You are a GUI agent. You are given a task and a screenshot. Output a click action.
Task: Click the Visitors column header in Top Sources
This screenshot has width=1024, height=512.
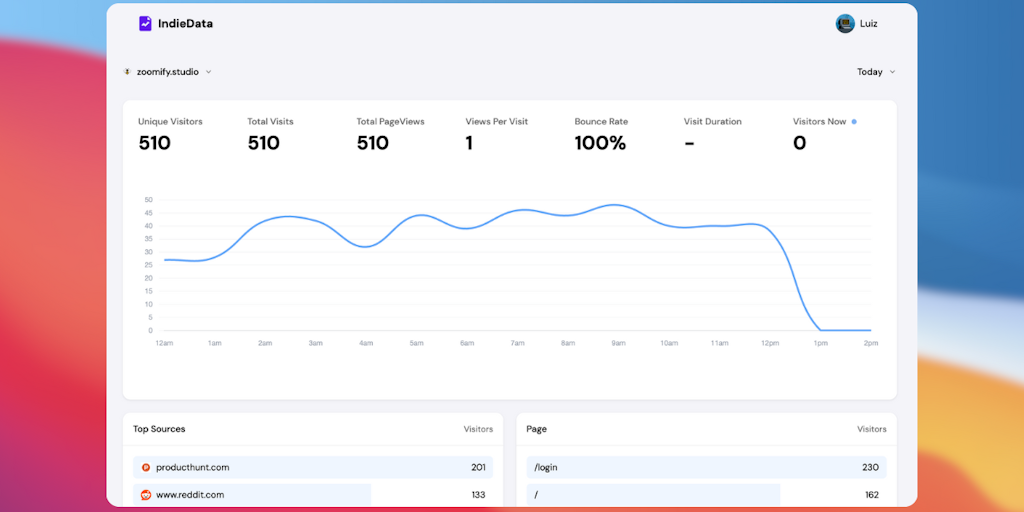478,429
